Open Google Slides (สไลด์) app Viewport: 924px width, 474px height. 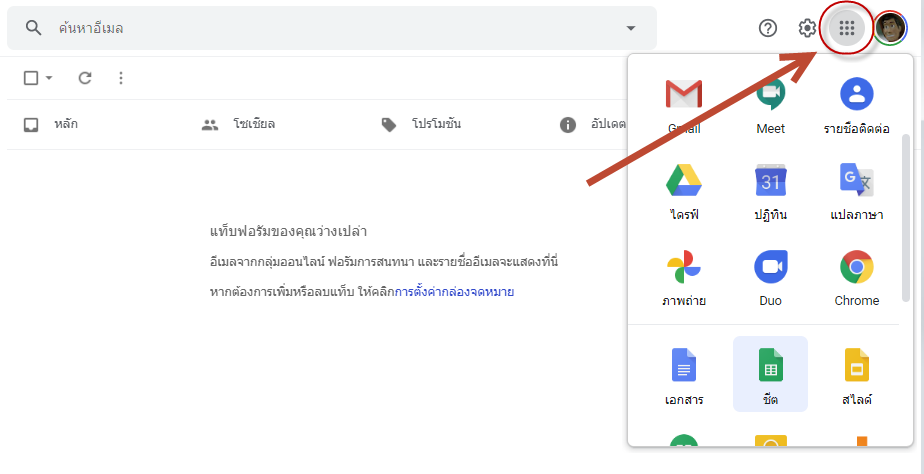pyautogui.click(x=856, y=374)
